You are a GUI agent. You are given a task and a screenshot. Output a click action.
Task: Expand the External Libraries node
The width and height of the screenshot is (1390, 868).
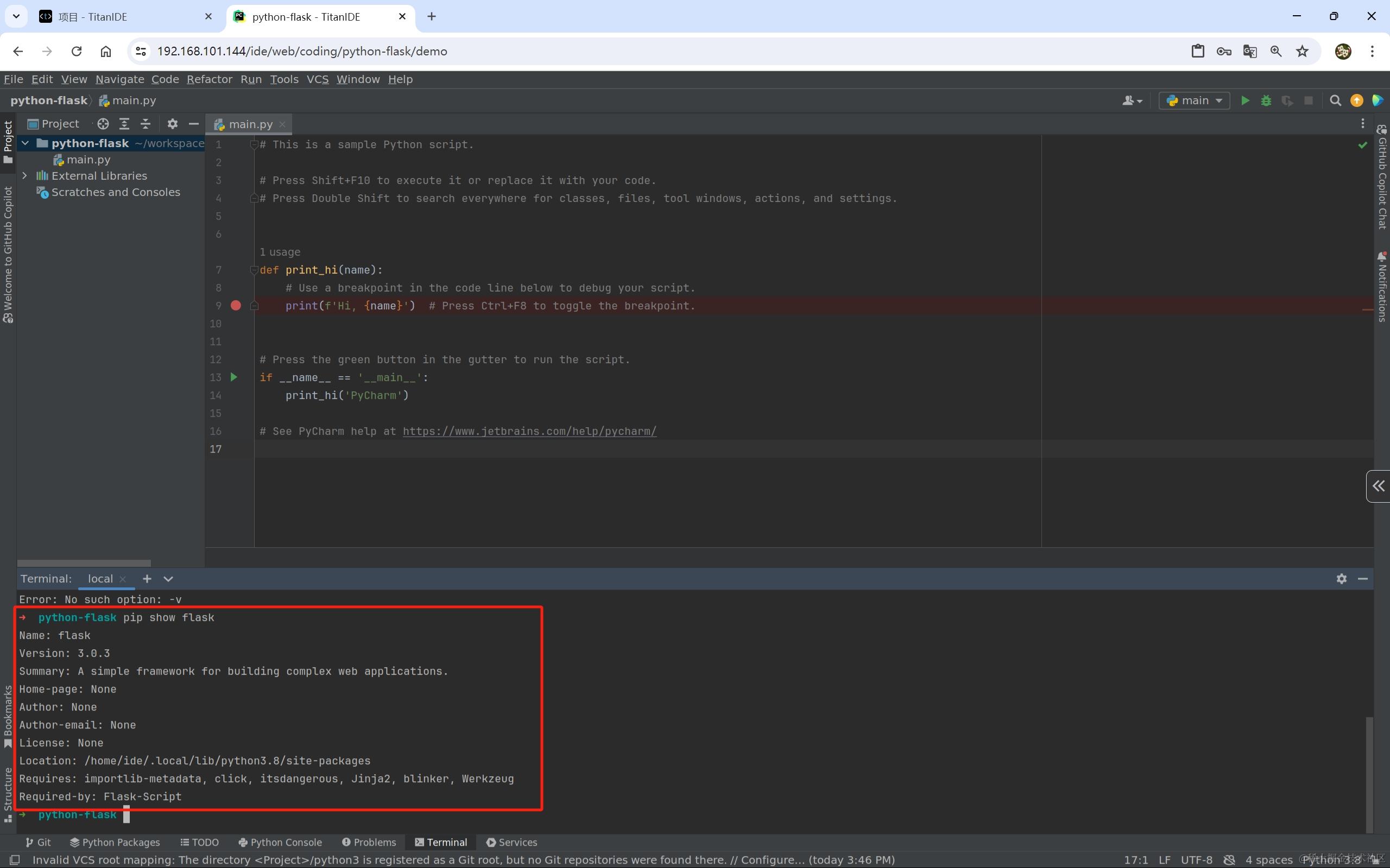point(24,176)
